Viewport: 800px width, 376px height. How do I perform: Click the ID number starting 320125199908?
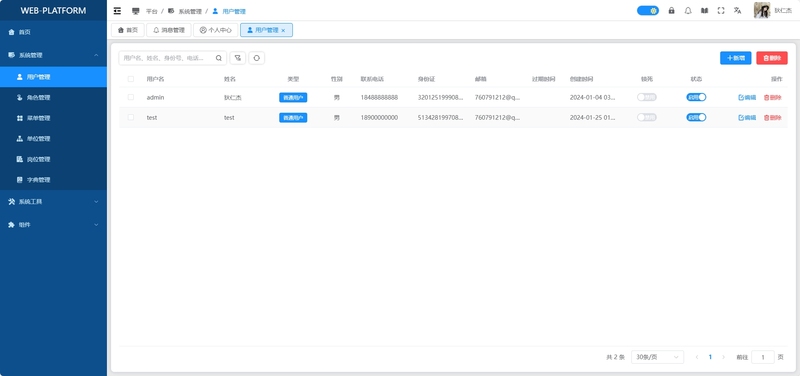441,97
